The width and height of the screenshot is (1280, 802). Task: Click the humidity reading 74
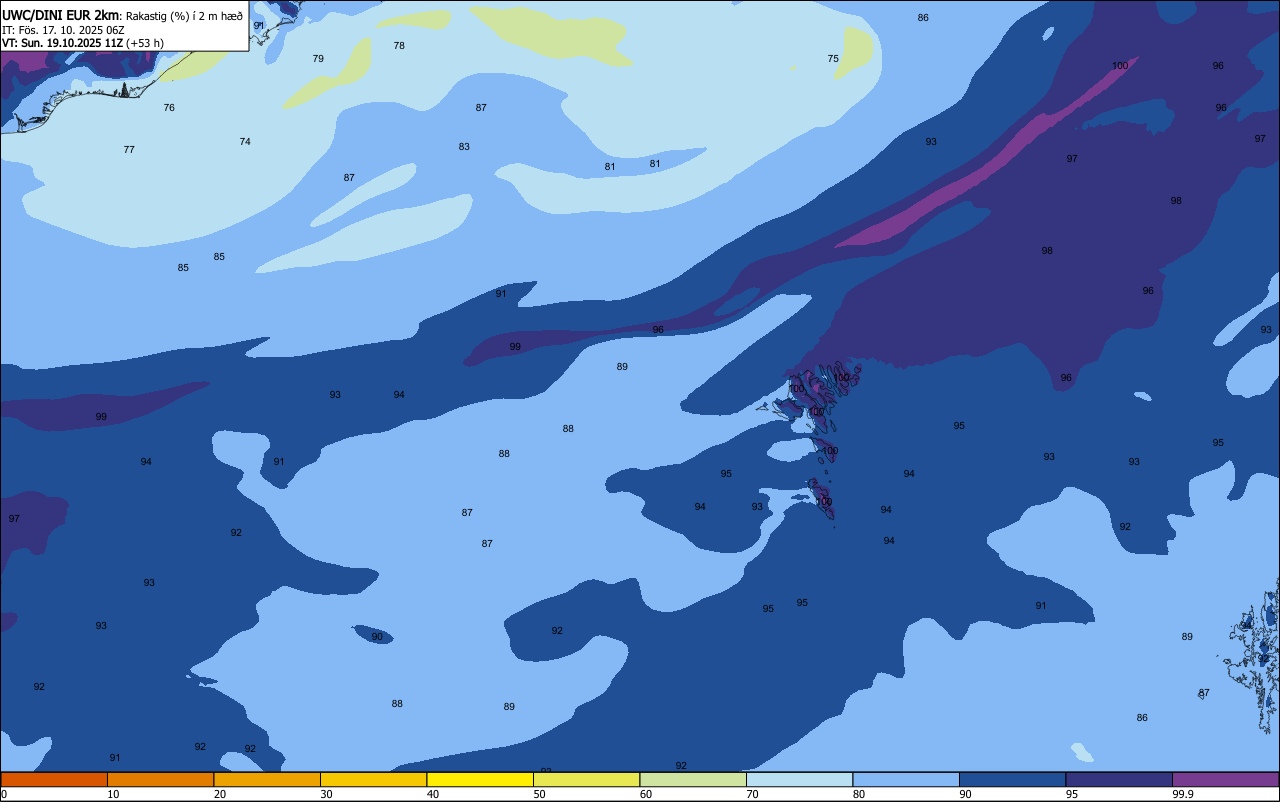[245, 142]
